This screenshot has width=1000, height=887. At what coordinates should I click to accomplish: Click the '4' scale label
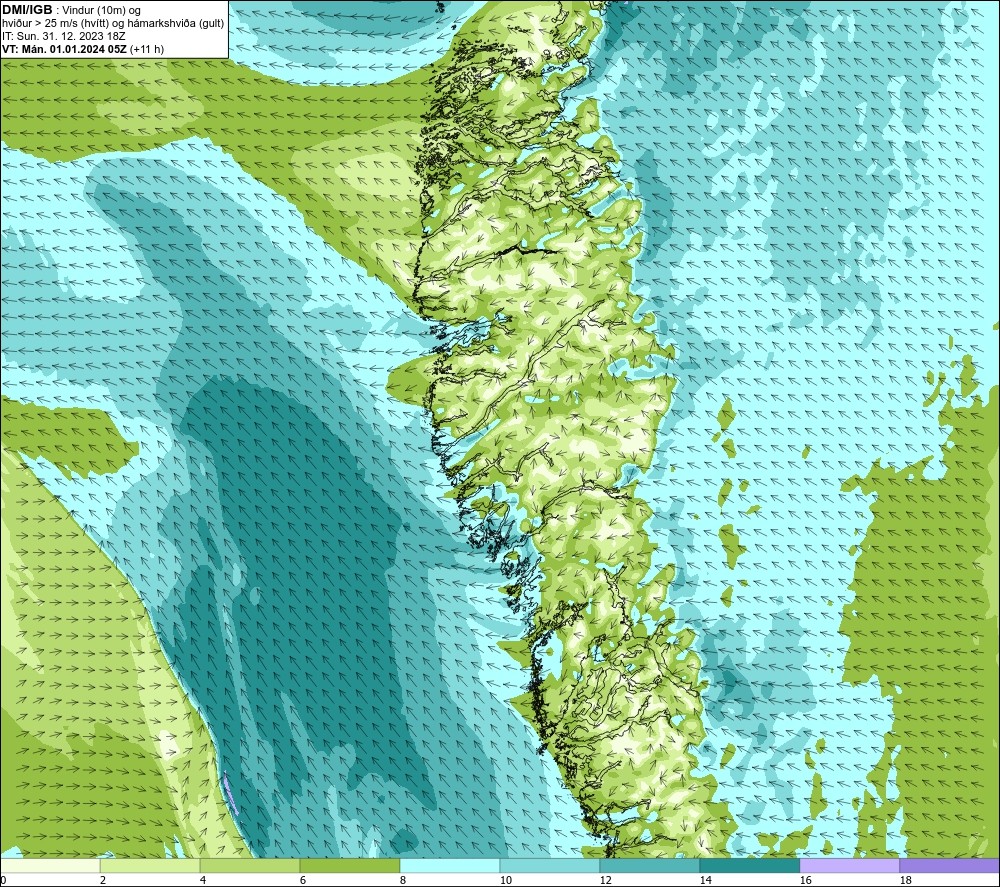point(203,881)
